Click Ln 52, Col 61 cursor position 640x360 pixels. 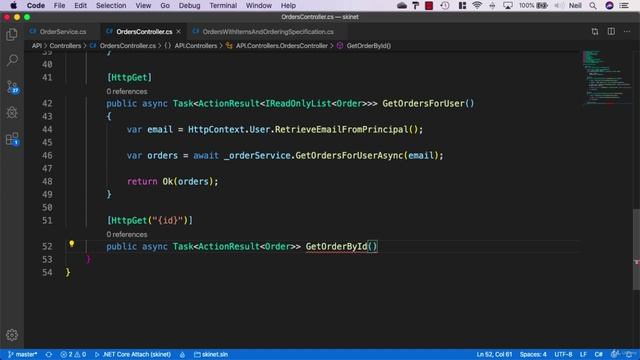(x=494, y=354)
